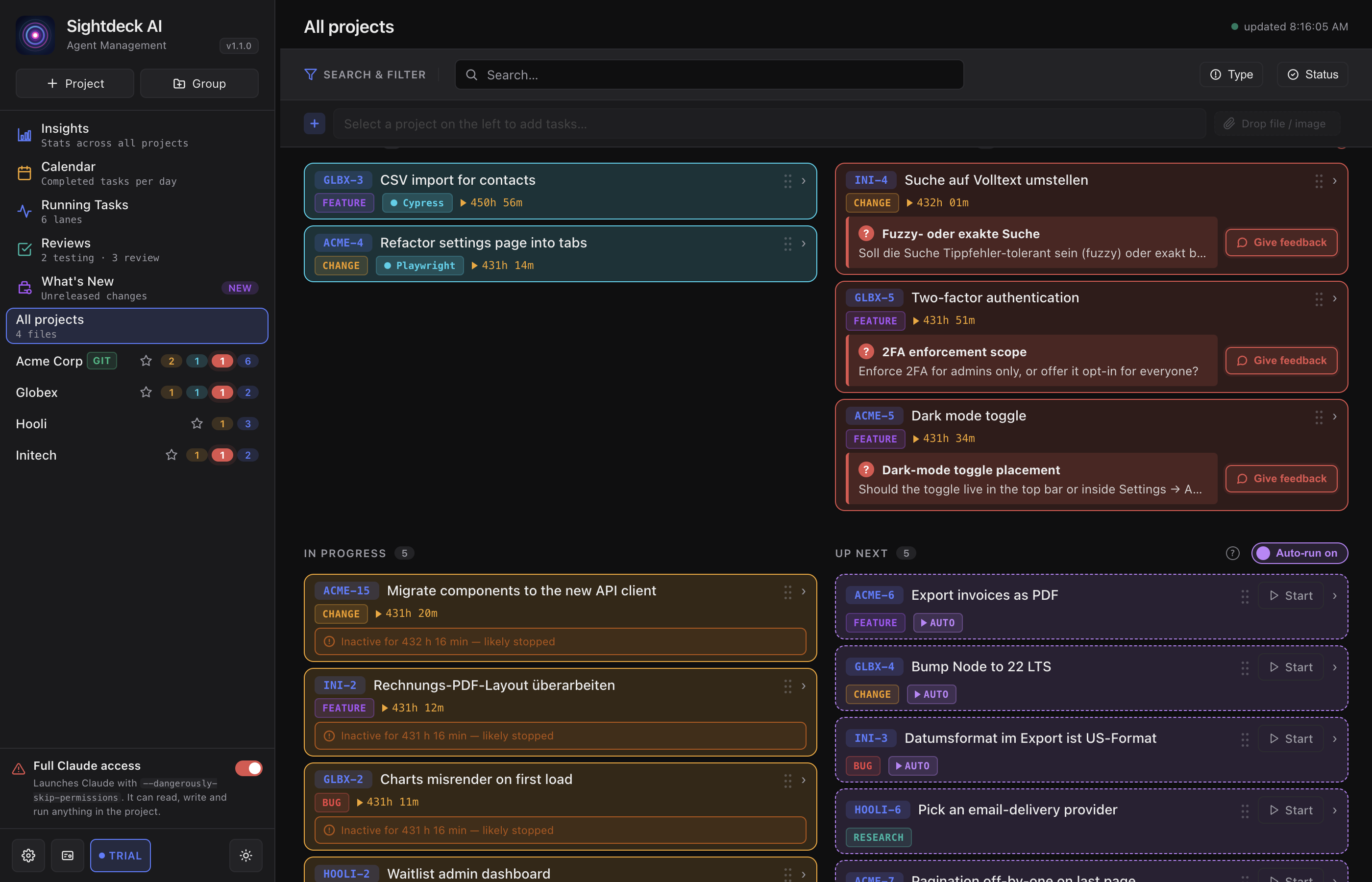Create a new Group
The image size is (1372, 882).
(199, 84)
